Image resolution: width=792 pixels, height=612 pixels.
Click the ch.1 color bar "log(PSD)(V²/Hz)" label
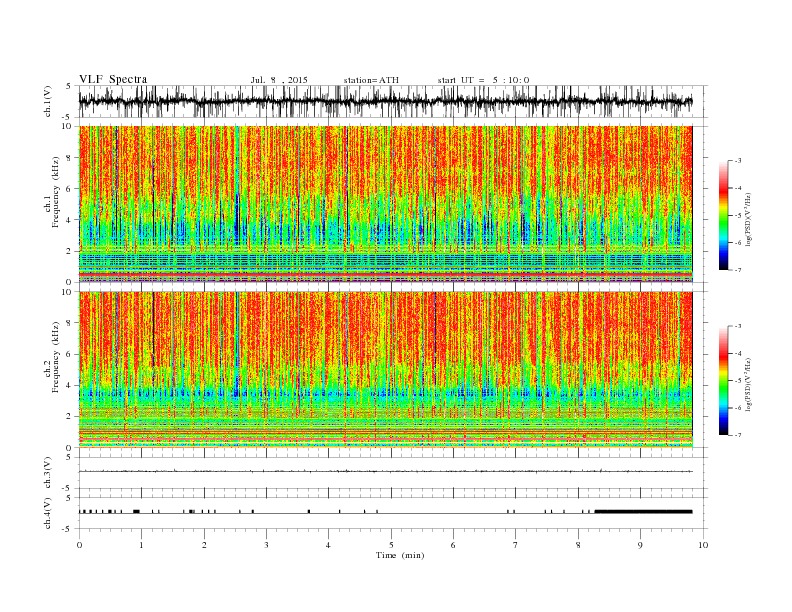coord(748,219)
